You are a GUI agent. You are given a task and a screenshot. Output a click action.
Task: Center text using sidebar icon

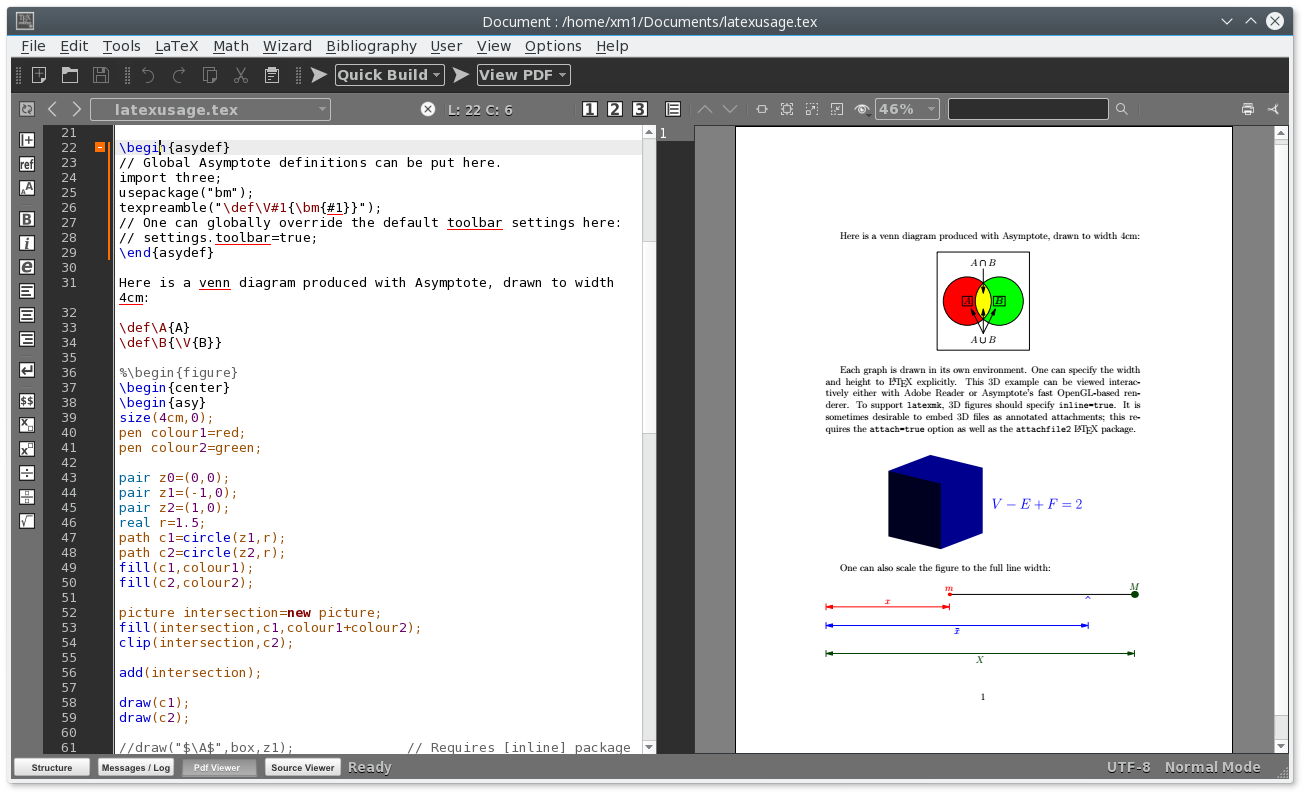pyautogui.click(x=27, y=315)
